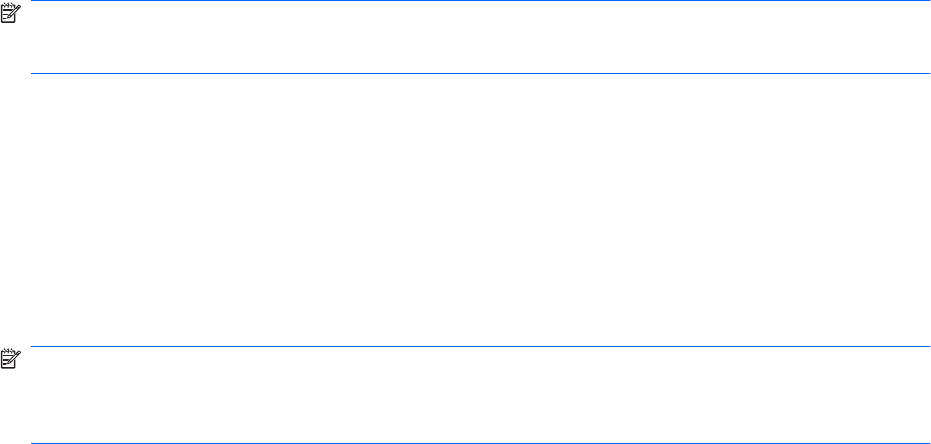Click the blue line below the top note
The image size is (931, 444).
(x=480, y=73)
